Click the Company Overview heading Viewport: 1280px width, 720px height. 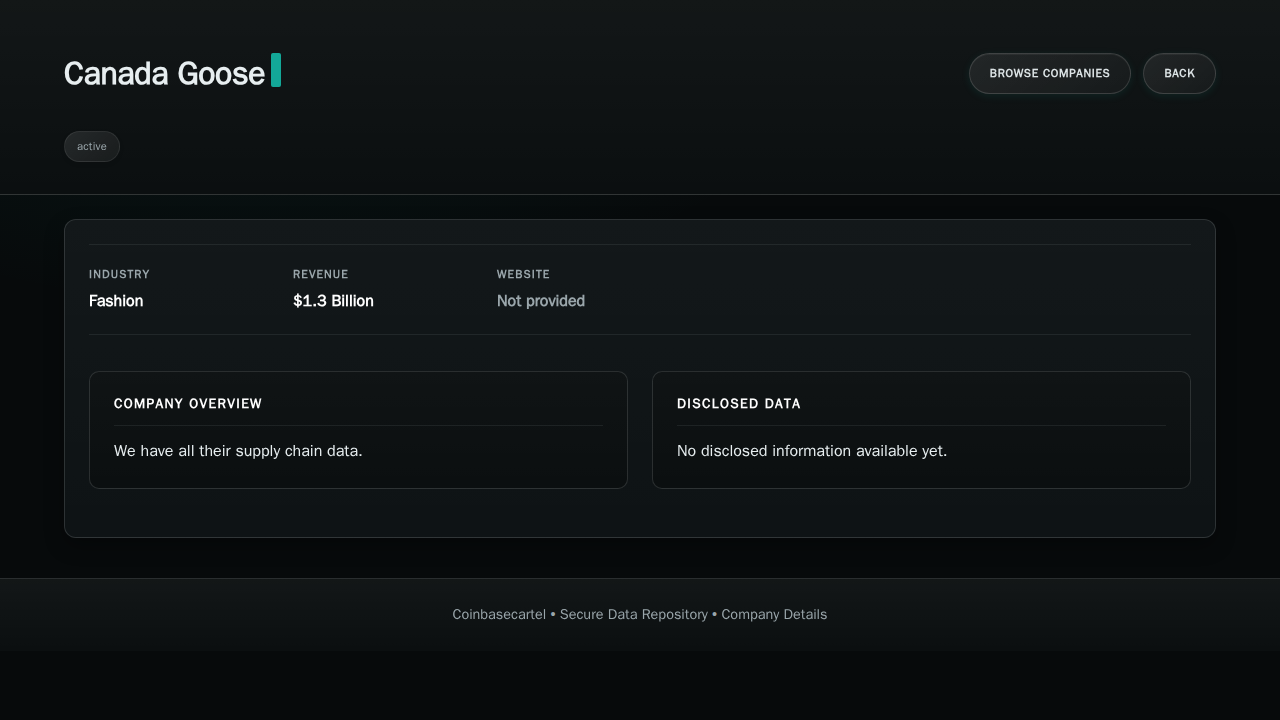188,404
